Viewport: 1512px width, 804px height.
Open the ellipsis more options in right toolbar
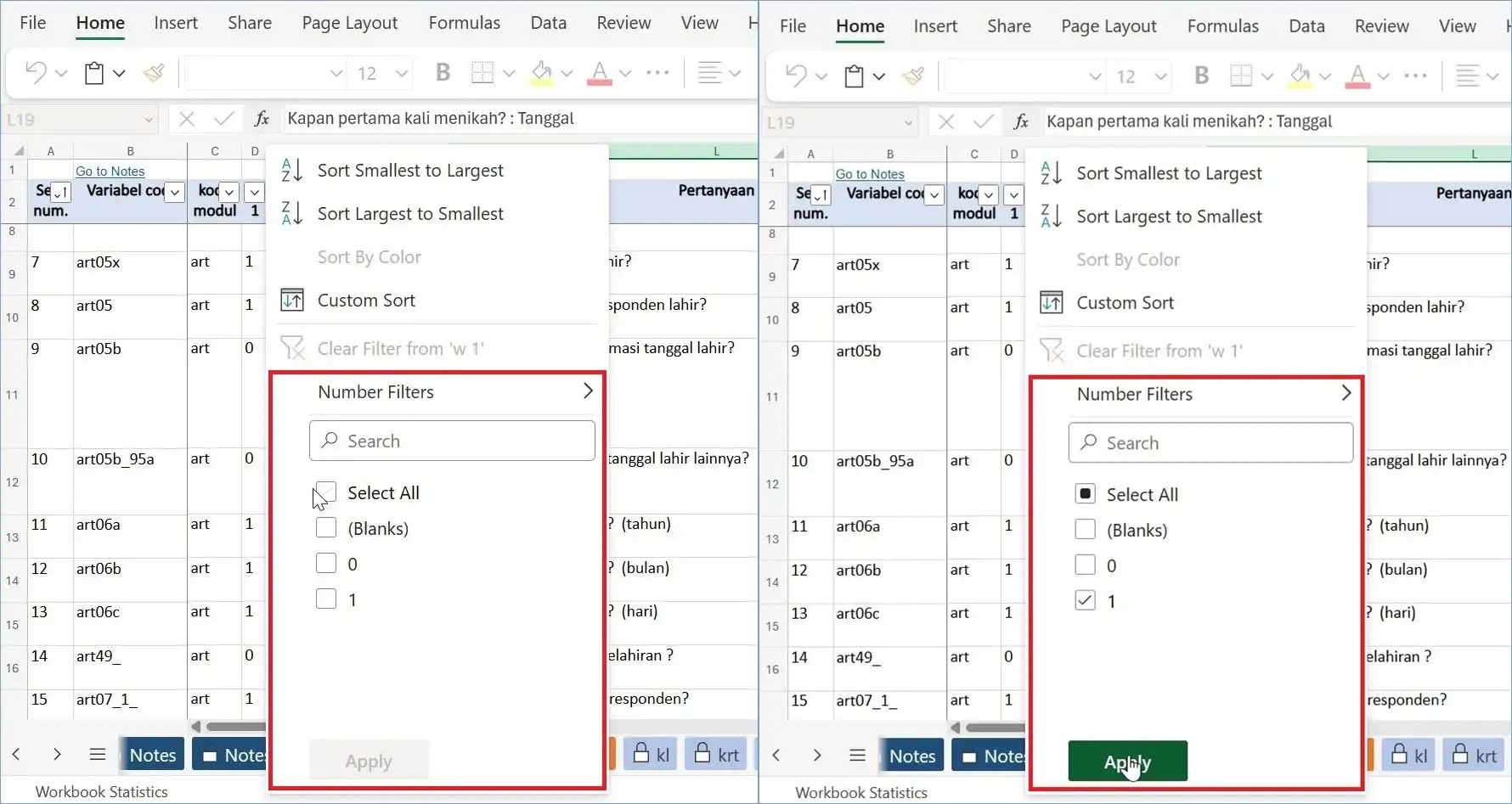click(1415, 76)
